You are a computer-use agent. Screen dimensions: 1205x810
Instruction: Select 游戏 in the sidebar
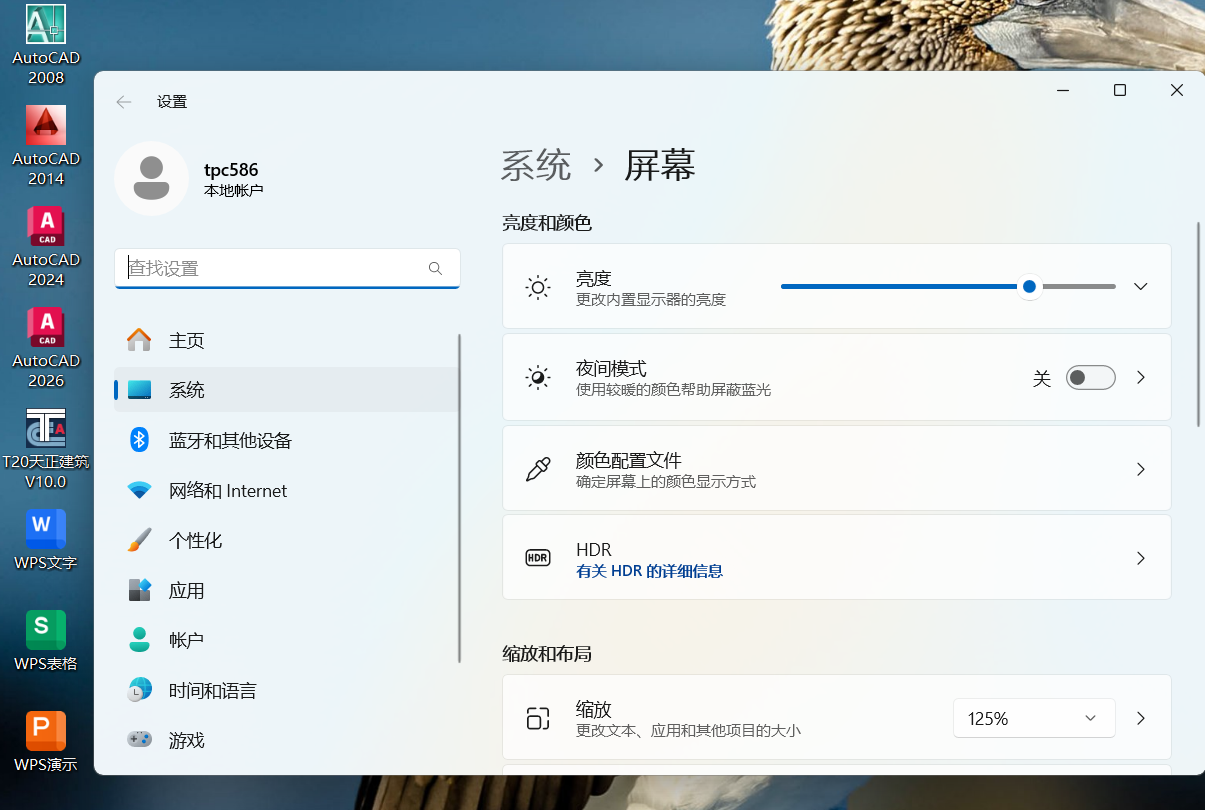tap(287, 740)
